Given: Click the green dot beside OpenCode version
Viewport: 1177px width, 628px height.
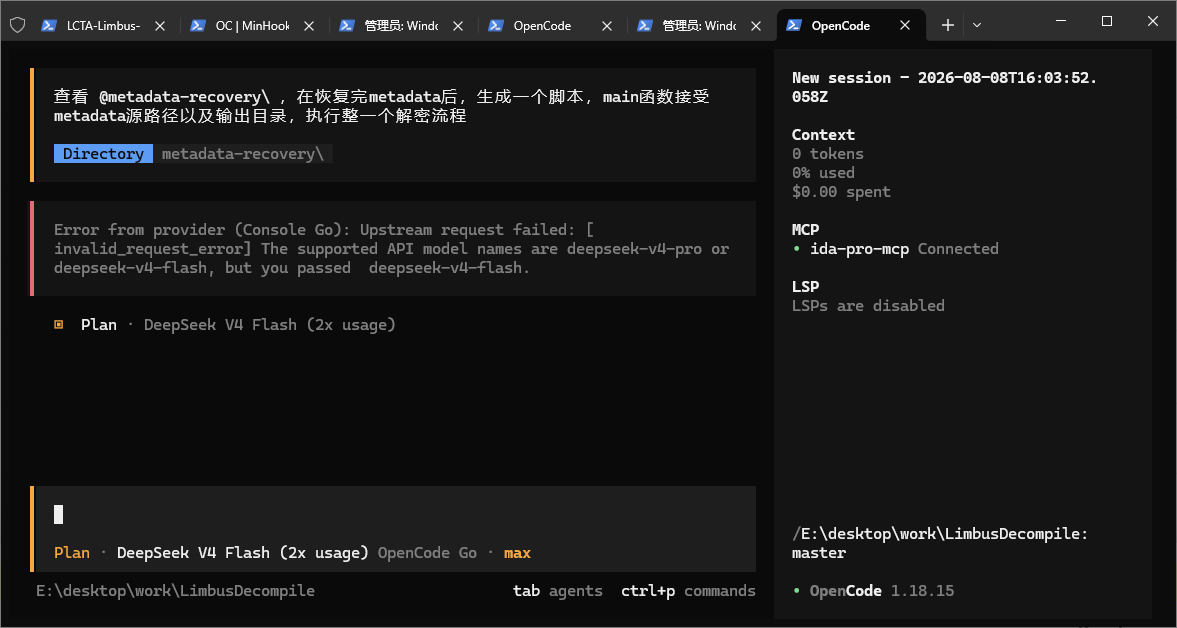Looking at the screenshot, I should point(796,591).
